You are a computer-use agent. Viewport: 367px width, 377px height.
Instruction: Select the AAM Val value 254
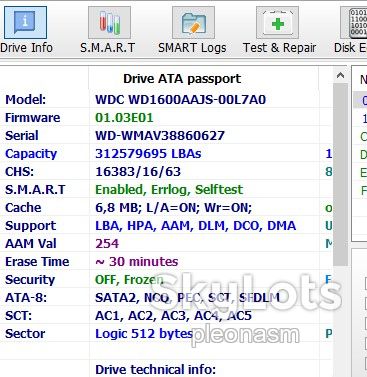(107, 244)
